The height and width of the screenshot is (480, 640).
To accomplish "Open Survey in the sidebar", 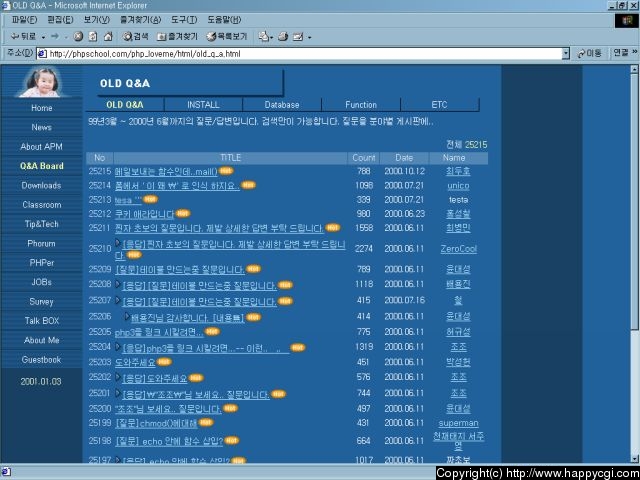I will (x=42, y=302).
